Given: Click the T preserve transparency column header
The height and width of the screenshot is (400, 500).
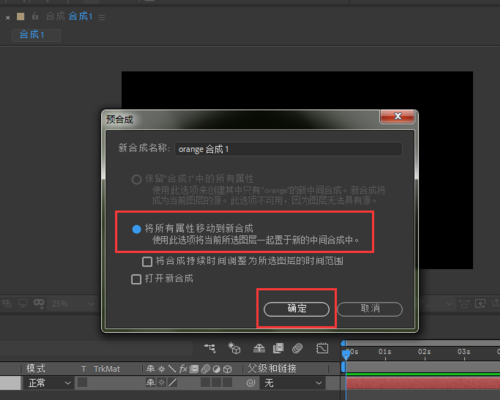Looking at the screenshot, I should [x=83, y=369].
